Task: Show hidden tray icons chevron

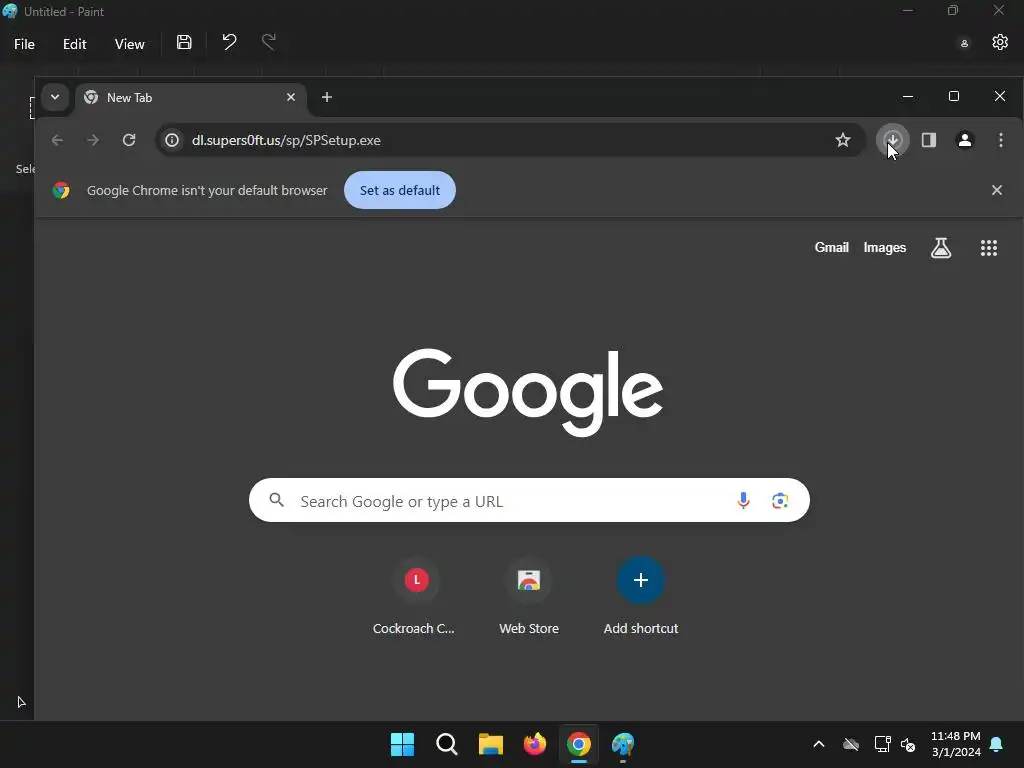Action: coord(818,744)
